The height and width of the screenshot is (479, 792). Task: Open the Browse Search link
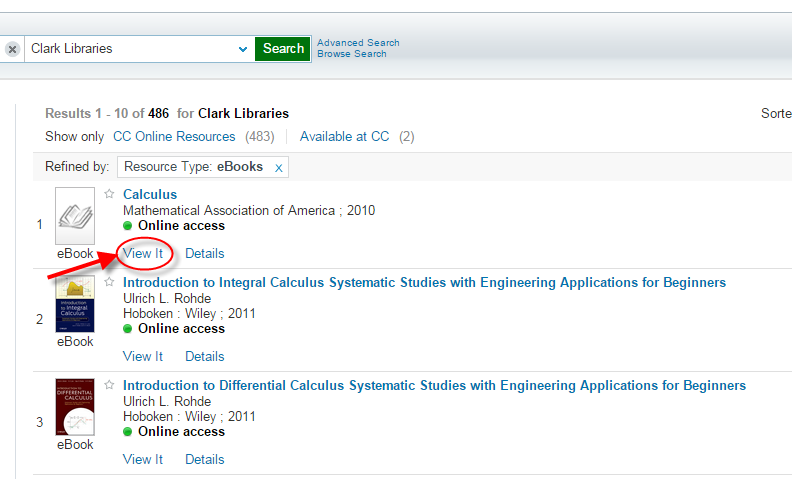pyautogui.click(x=352, y=54)
